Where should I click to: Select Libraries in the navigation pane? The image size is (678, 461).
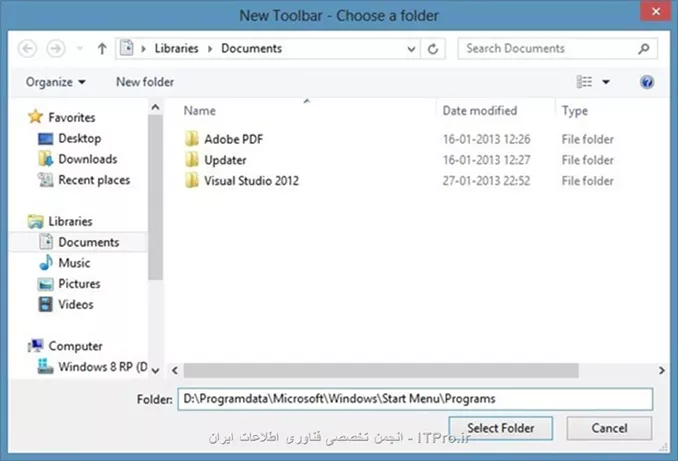(70, 221)
